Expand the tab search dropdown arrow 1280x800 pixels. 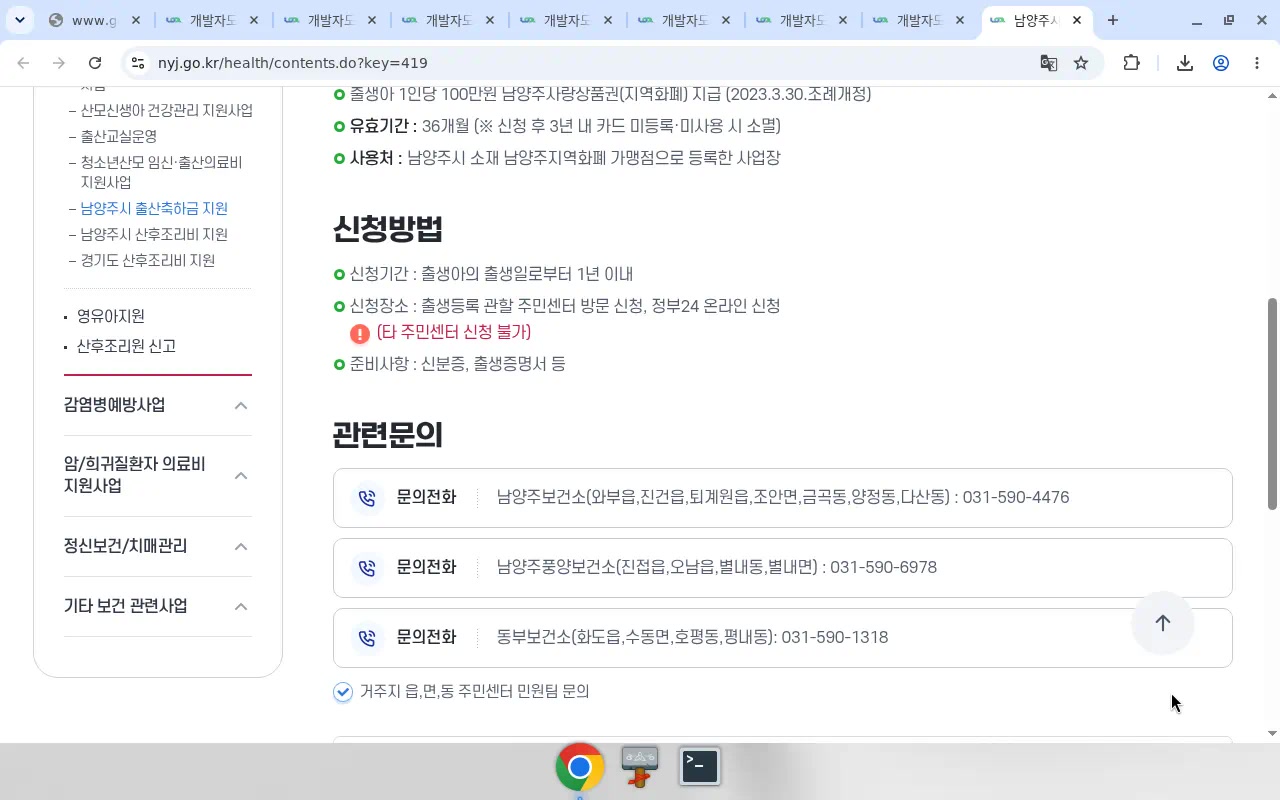point(19,20)
